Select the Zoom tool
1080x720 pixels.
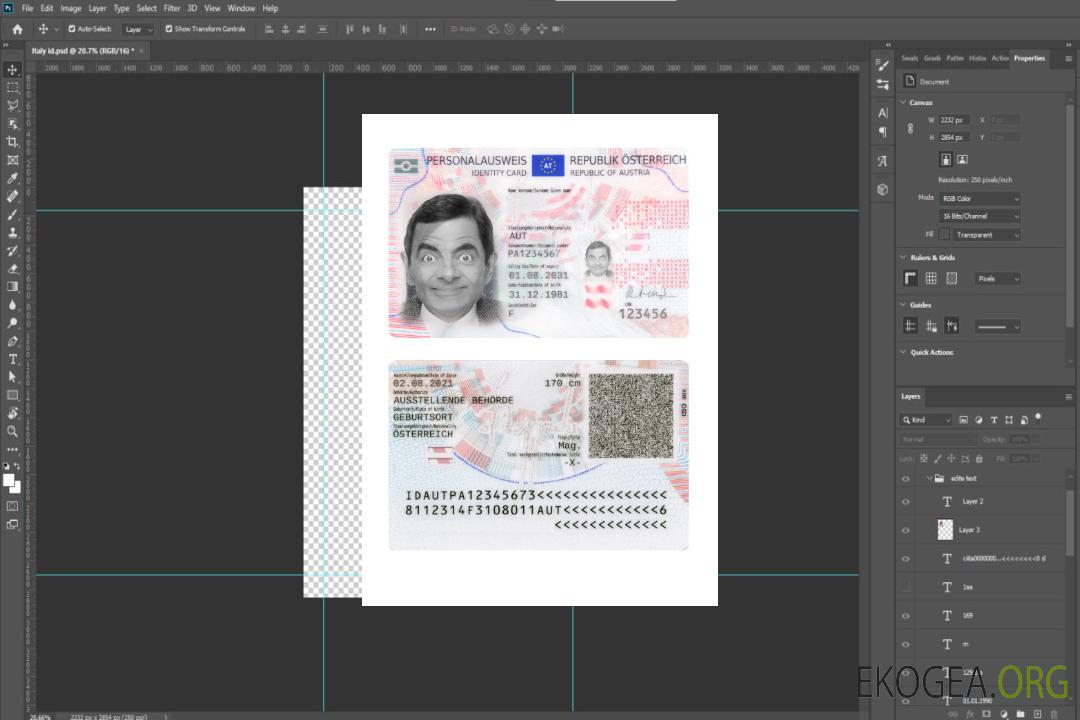12,431
